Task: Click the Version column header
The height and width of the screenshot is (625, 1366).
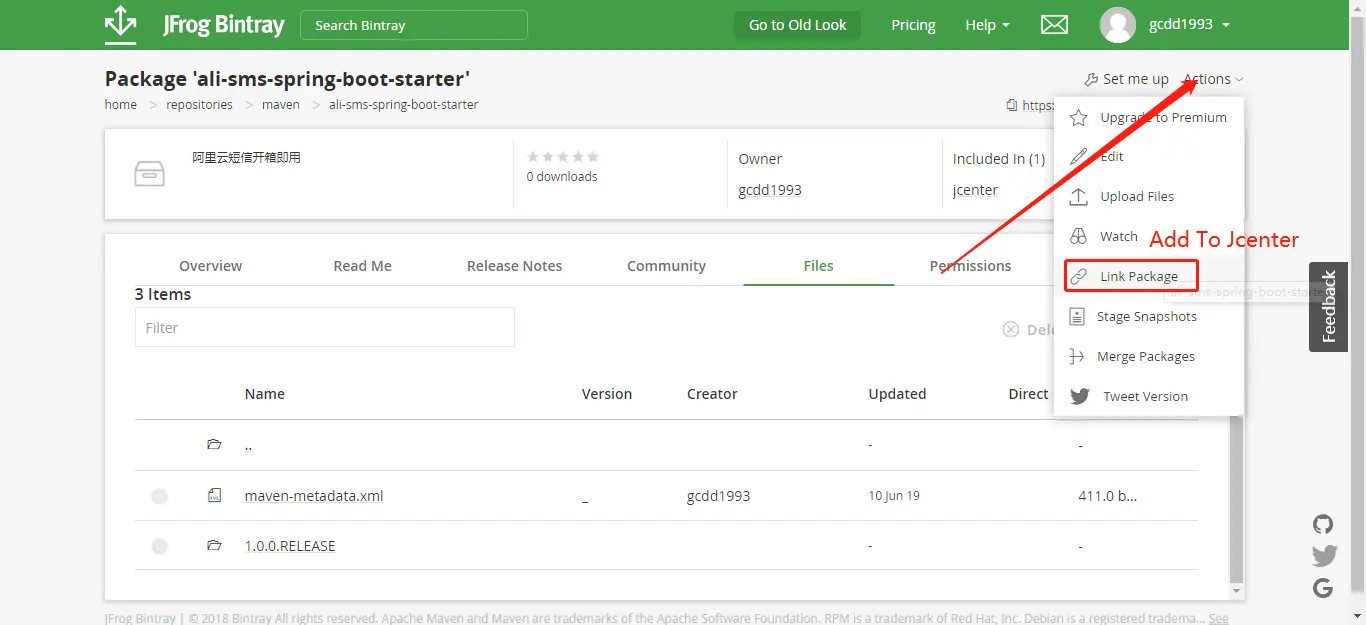Action: tap(607, 394)
